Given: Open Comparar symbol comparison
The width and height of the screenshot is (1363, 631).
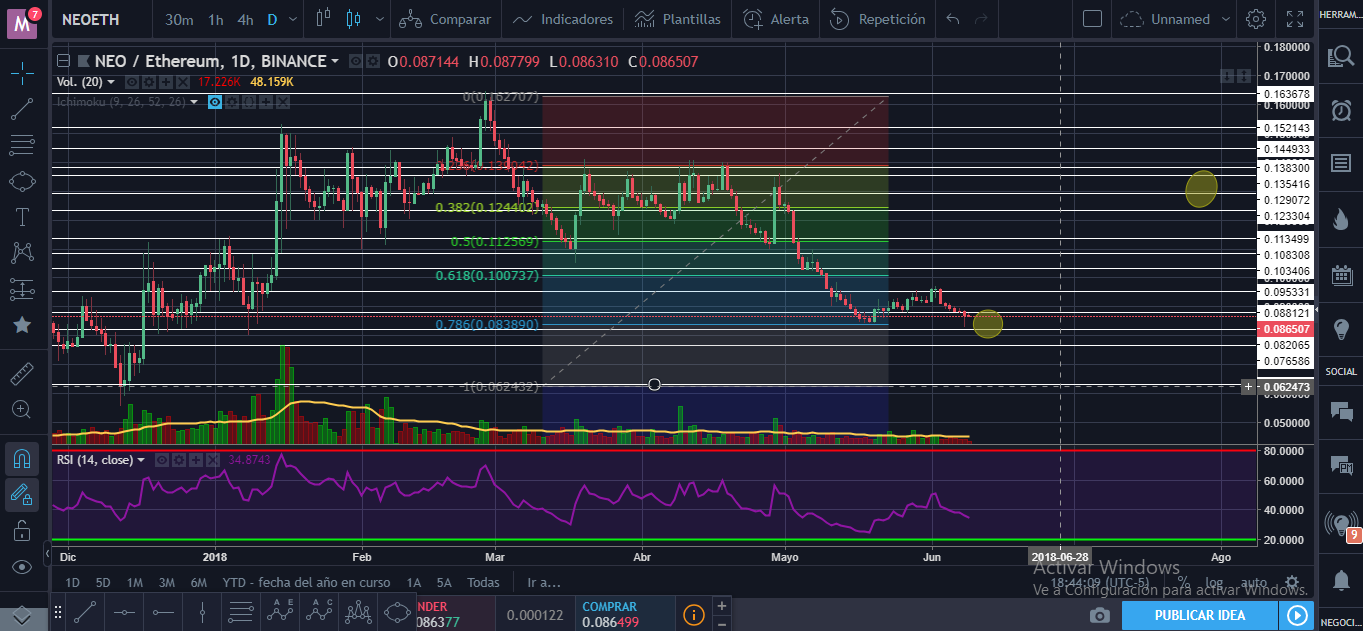Looking at the screenshot, I should click(446, 19).
